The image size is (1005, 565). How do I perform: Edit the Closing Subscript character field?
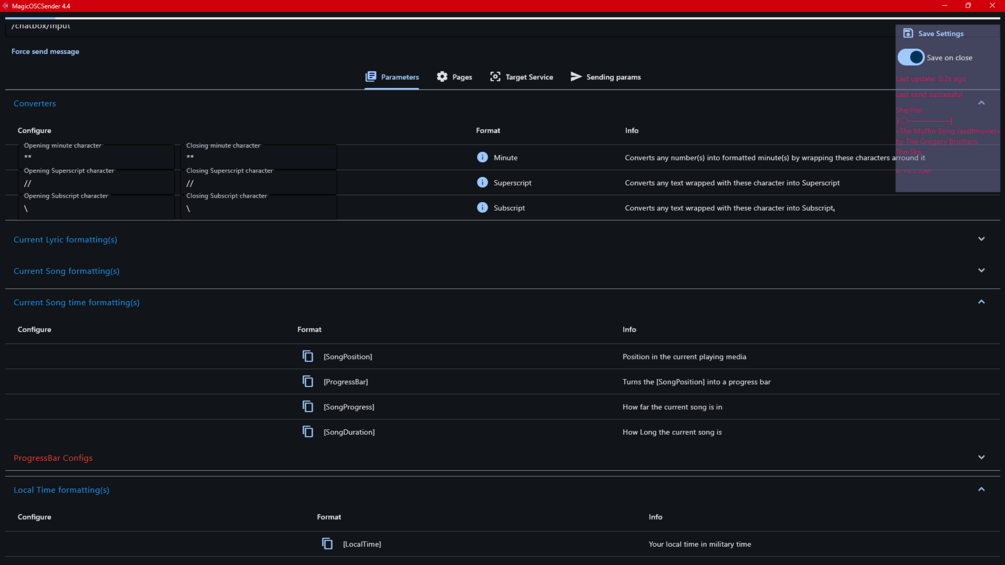click(x=258, y=207)
